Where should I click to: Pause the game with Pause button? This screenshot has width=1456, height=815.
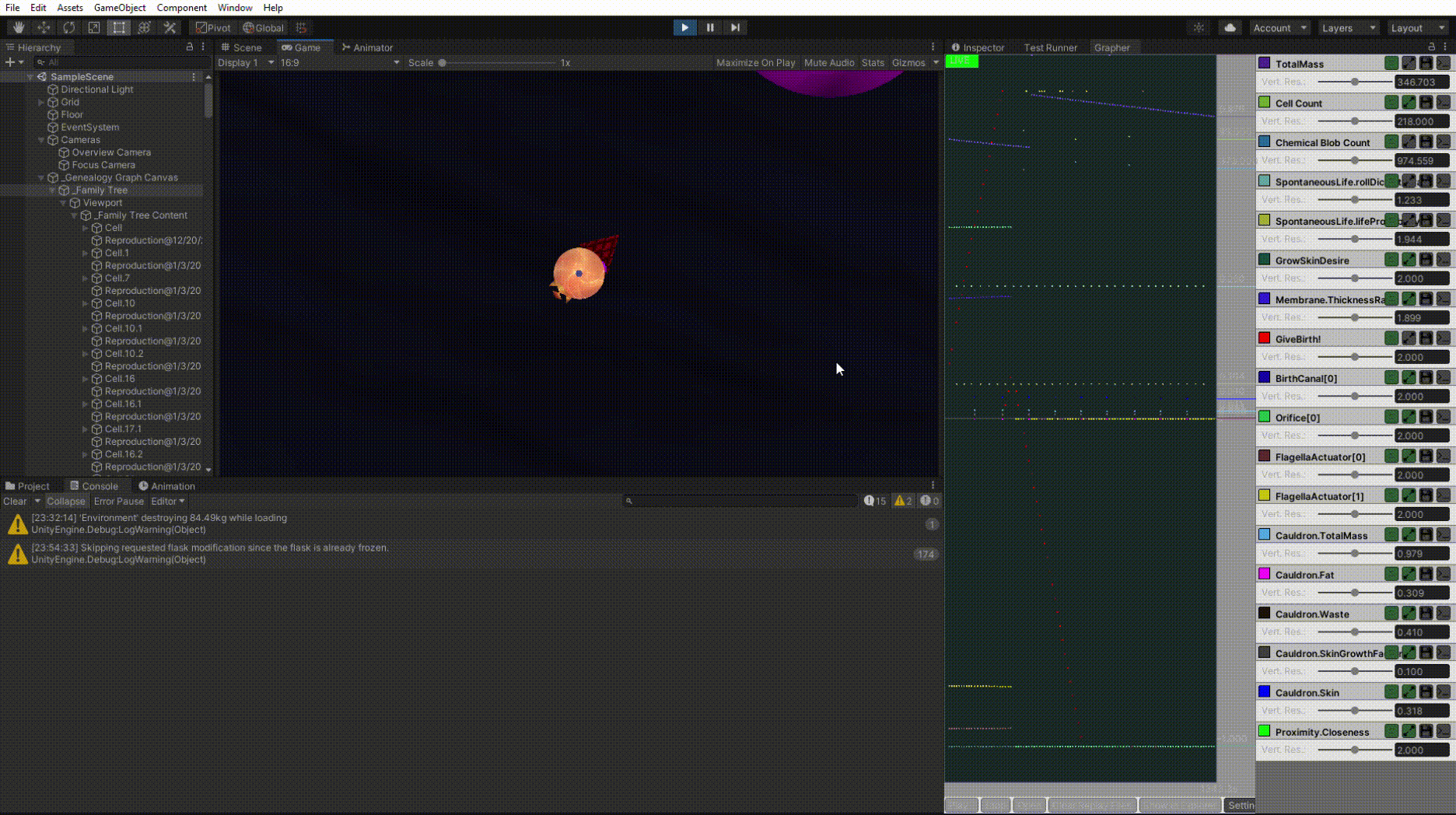[710, 27]
